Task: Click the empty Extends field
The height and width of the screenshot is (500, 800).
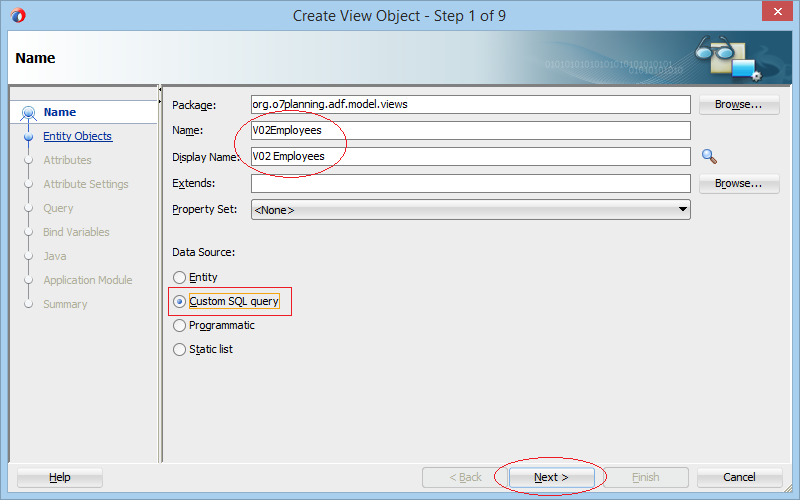Action: (470, 183)
